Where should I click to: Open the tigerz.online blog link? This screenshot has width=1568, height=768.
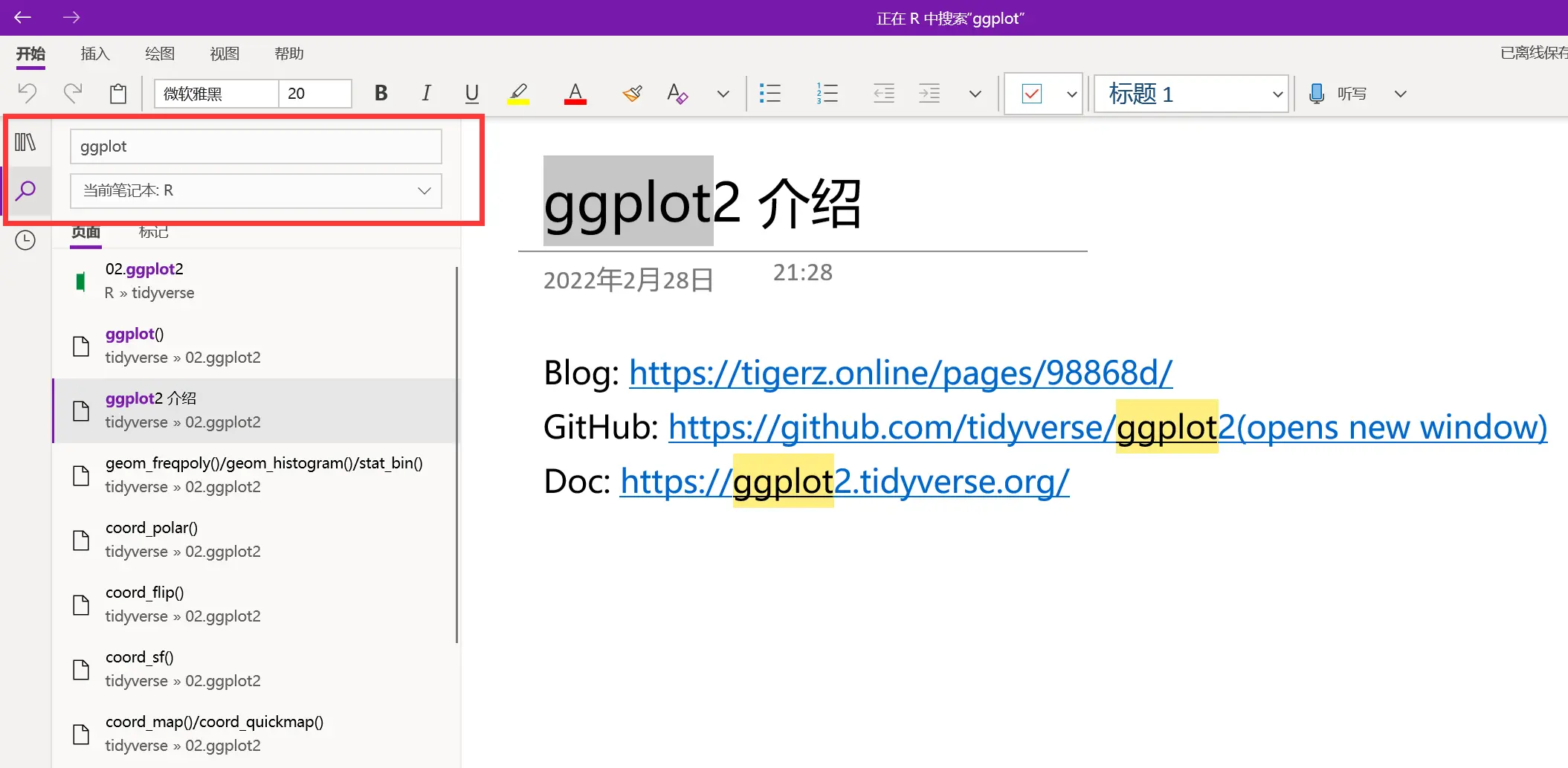pyautogui.click(x=900, y=373)
